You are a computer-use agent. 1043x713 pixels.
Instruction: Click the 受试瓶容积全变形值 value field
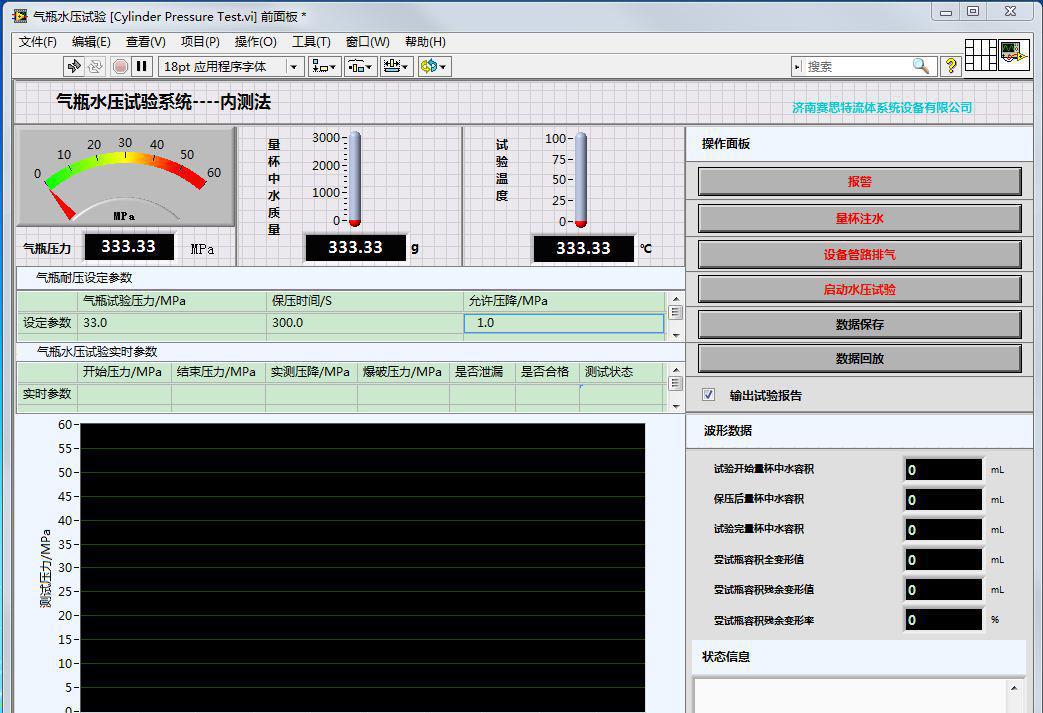(x=943, y=560)
